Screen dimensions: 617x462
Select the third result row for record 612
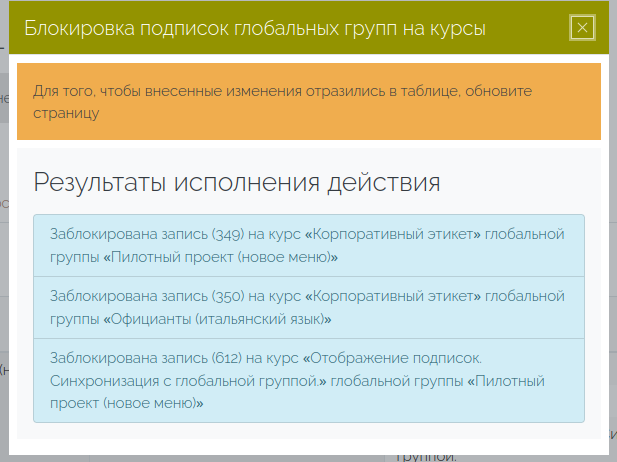click(309, 379)
